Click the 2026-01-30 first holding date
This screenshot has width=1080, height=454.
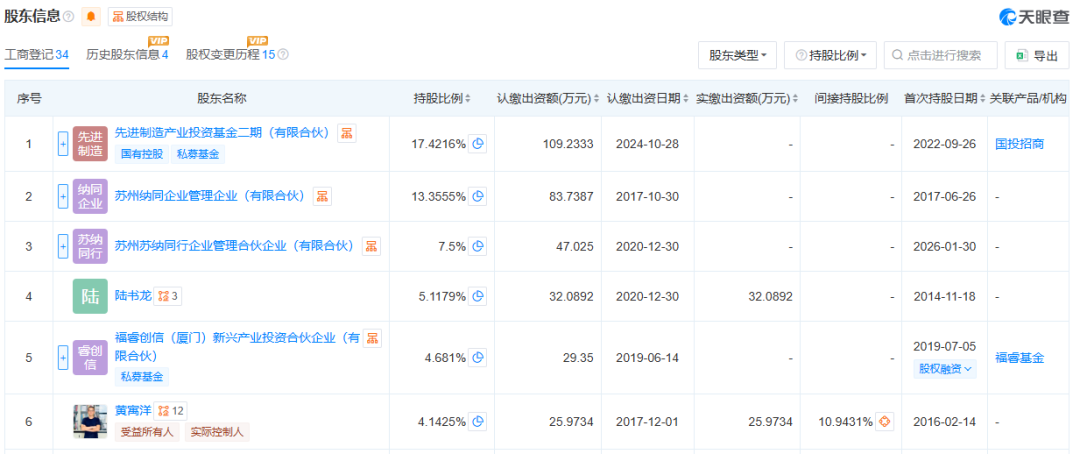tap(944, 246)
